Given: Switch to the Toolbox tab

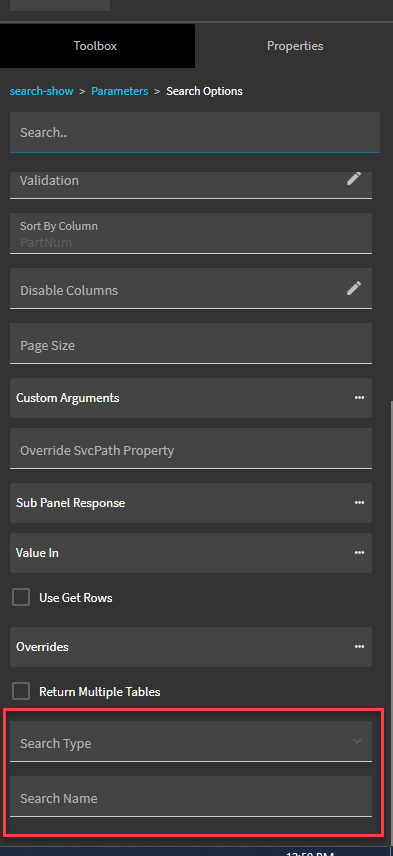Looking at the screenshot, I should click(97, 46).
